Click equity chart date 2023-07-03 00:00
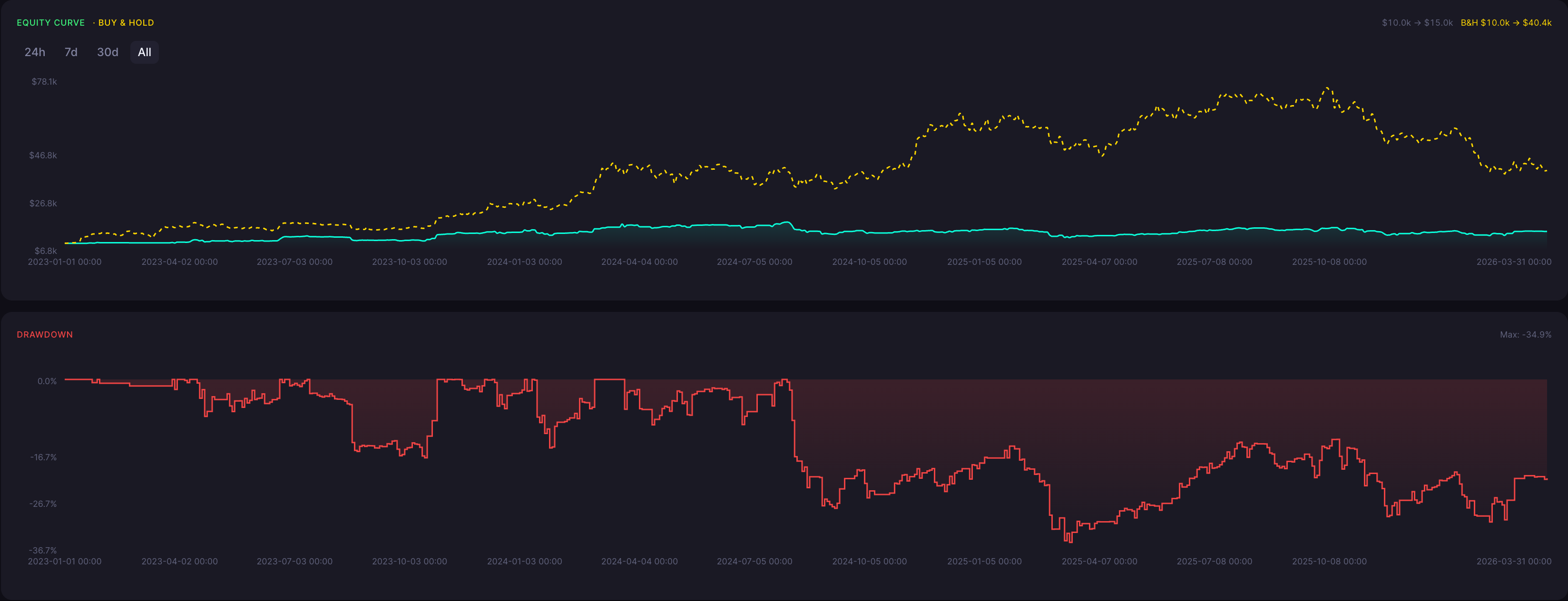 click(x=294, y=262)
